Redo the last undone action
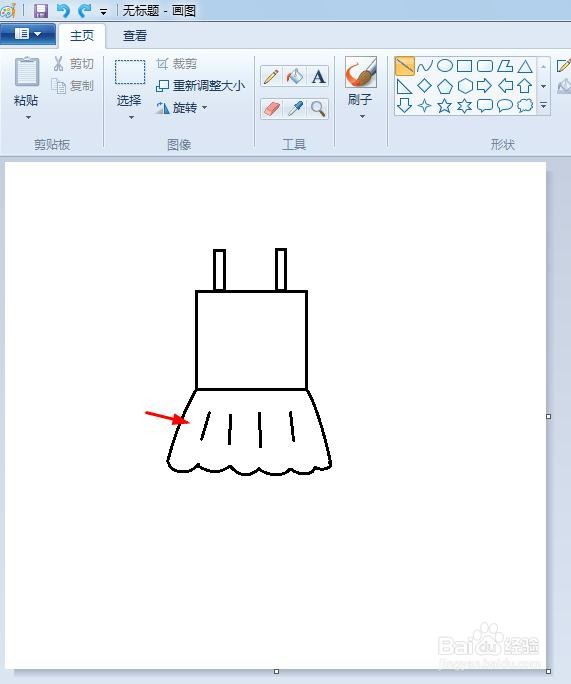 click(x=85, y=10)
